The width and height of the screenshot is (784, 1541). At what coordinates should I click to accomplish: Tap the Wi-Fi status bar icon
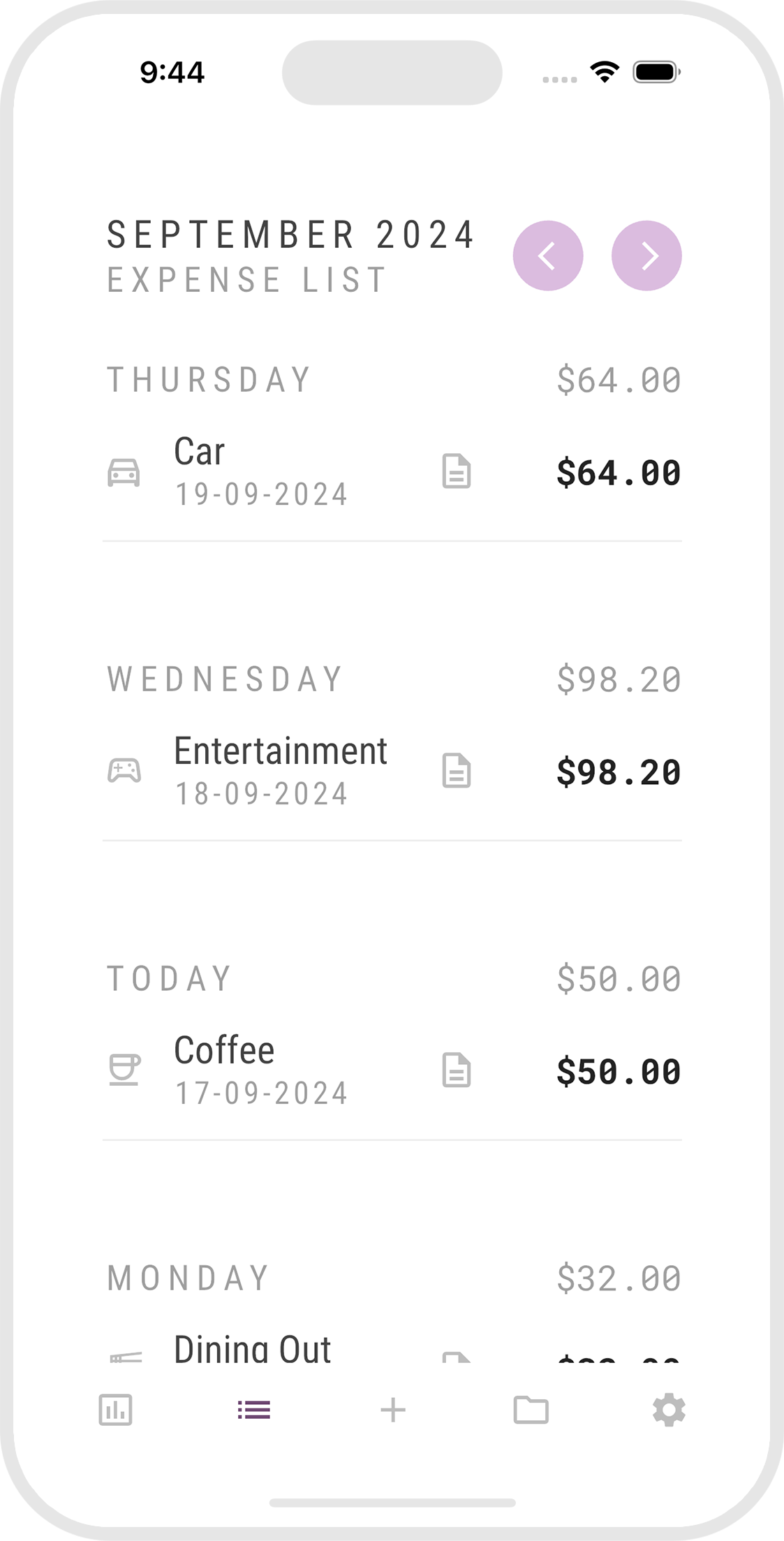coord(605,71)
